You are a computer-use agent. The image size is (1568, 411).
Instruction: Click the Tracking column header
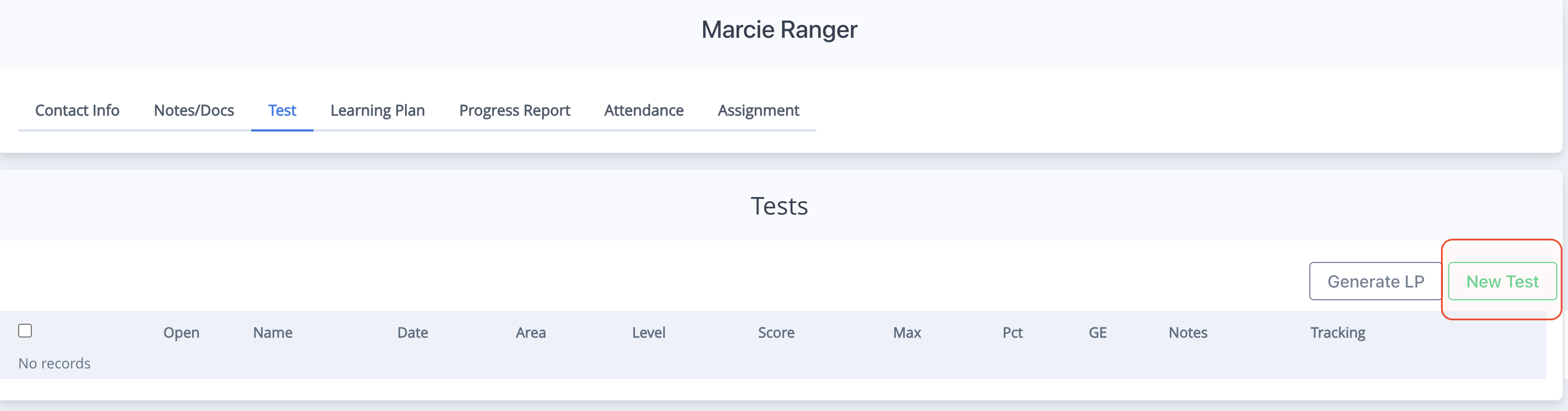tap(1338, 332)
